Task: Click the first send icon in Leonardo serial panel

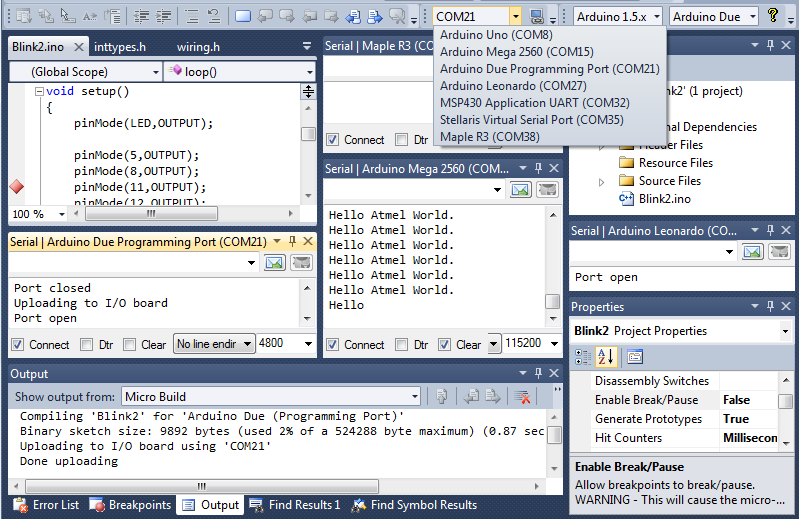Action: pyautogui.click(x=753, y=252)
